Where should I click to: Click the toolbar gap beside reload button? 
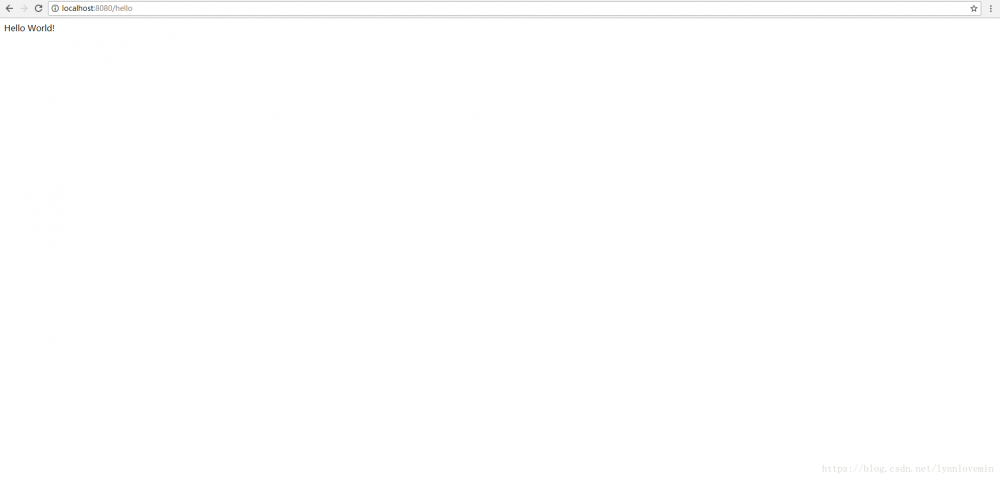pyautogui.click(x=46, y=8)
